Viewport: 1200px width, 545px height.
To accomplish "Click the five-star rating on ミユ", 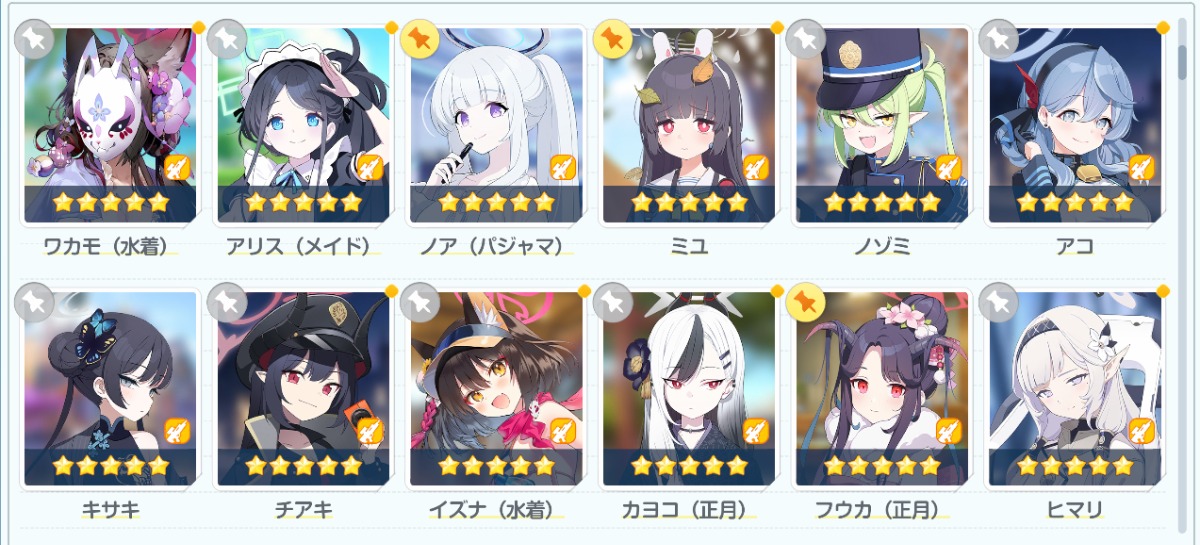I will click(x=689, y=203).
